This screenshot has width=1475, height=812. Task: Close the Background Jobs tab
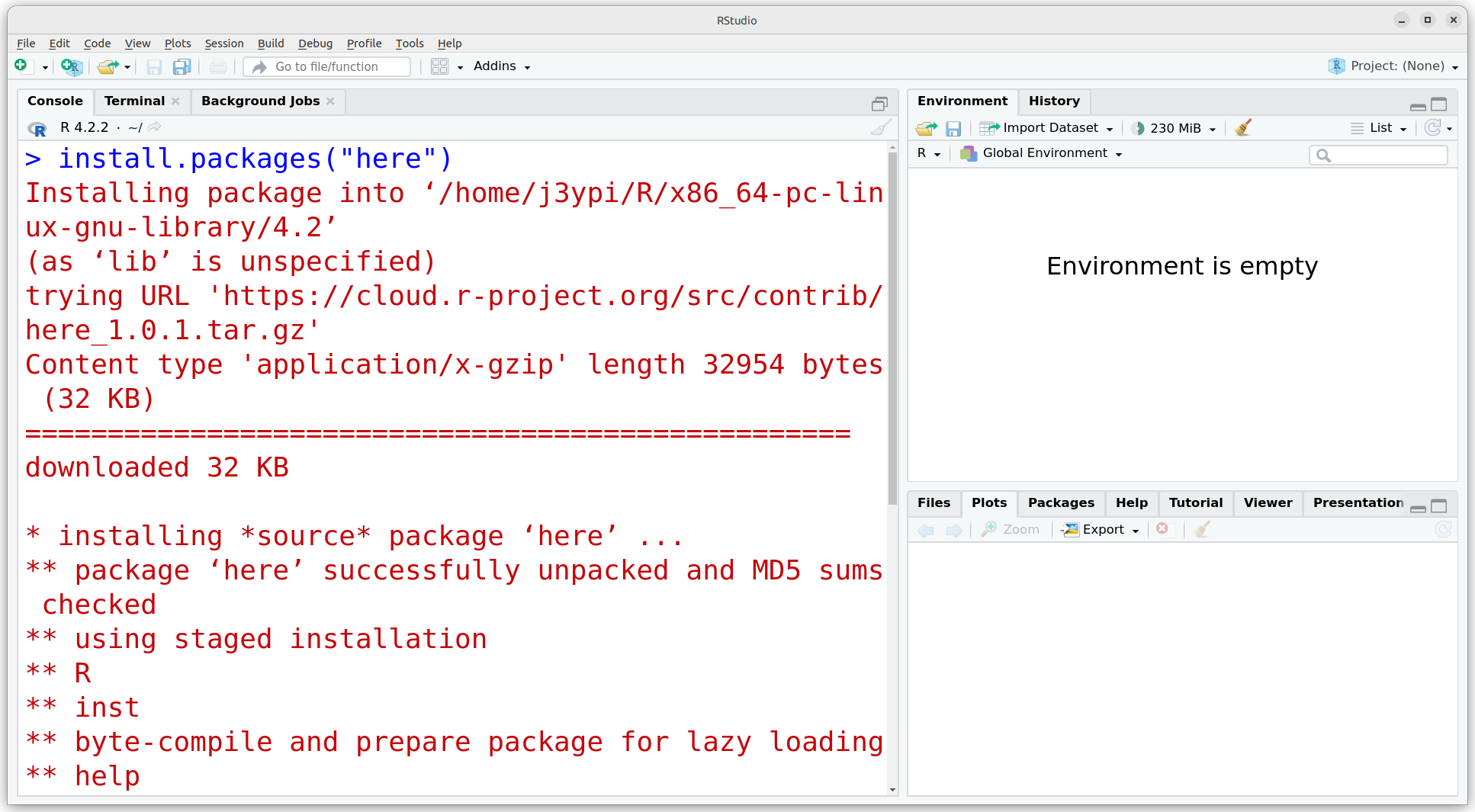pyautogui.click(x=330, y=101)
